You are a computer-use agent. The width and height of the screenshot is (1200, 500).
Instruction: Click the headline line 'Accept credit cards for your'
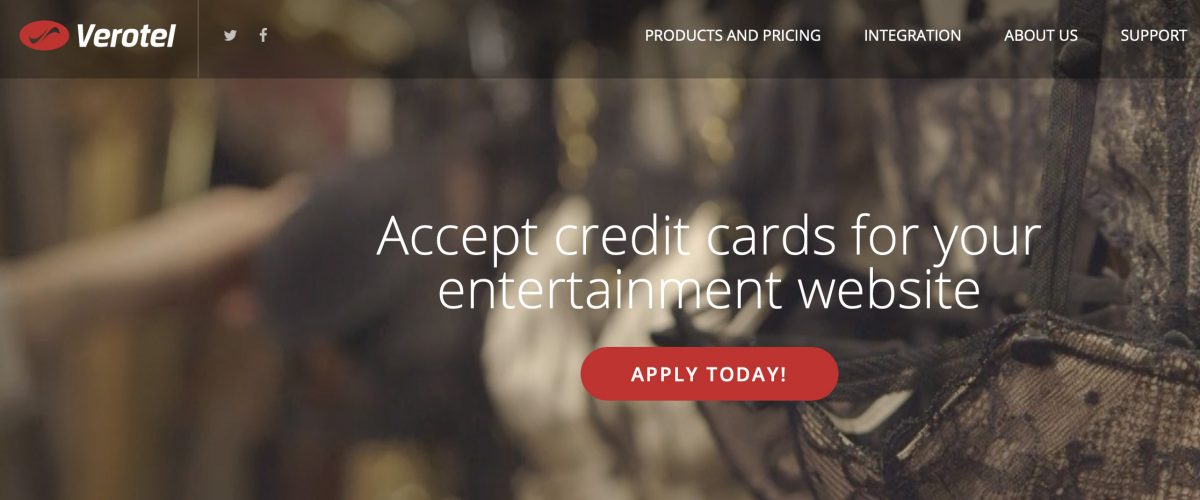(x=709, y=238)
